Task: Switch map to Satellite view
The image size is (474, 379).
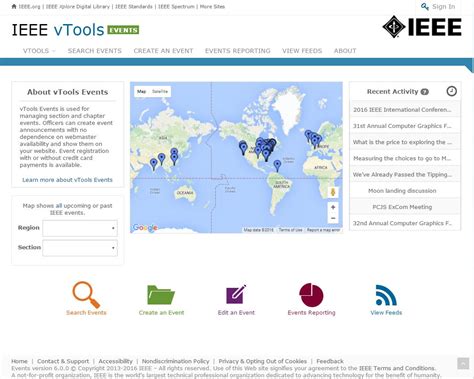Action: coord(160,91)
